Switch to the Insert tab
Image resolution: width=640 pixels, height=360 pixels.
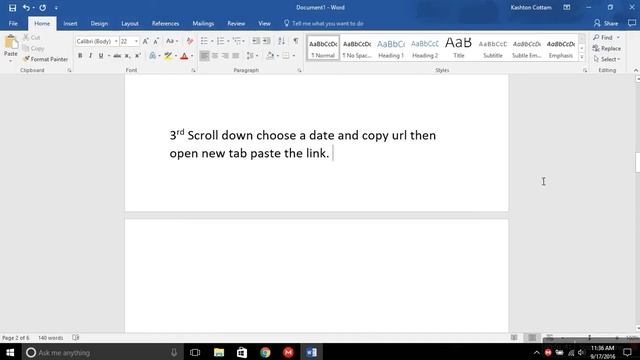coord(70,24)
